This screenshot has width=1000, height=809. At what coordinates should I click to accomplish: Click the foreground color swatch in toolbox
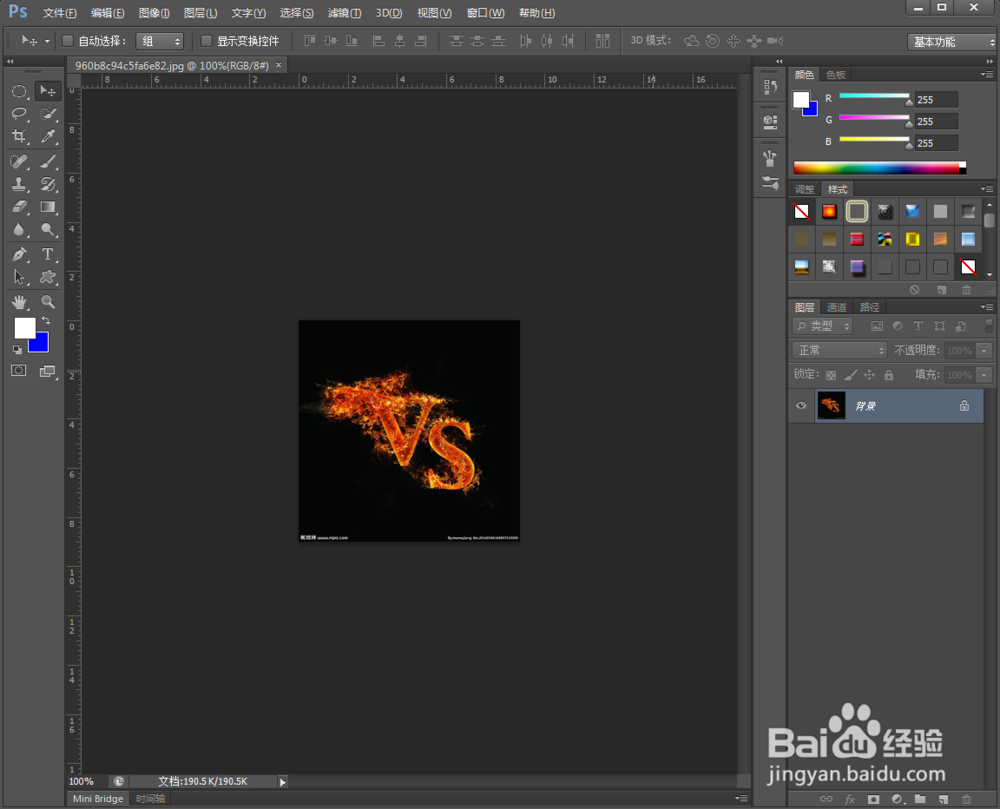click(x=24, y=328)
